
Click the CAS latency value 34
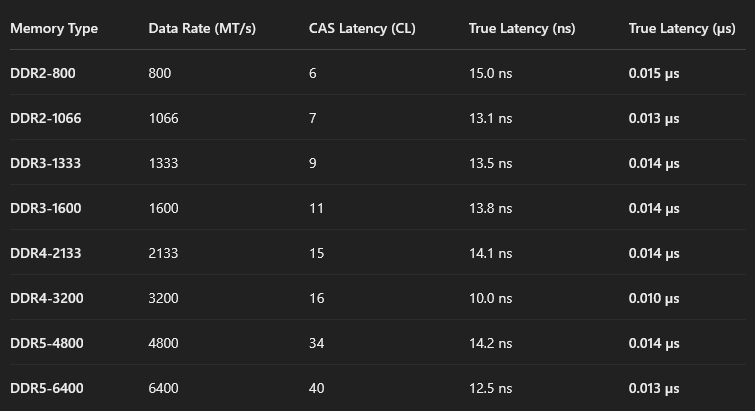(x=316, y=343)
